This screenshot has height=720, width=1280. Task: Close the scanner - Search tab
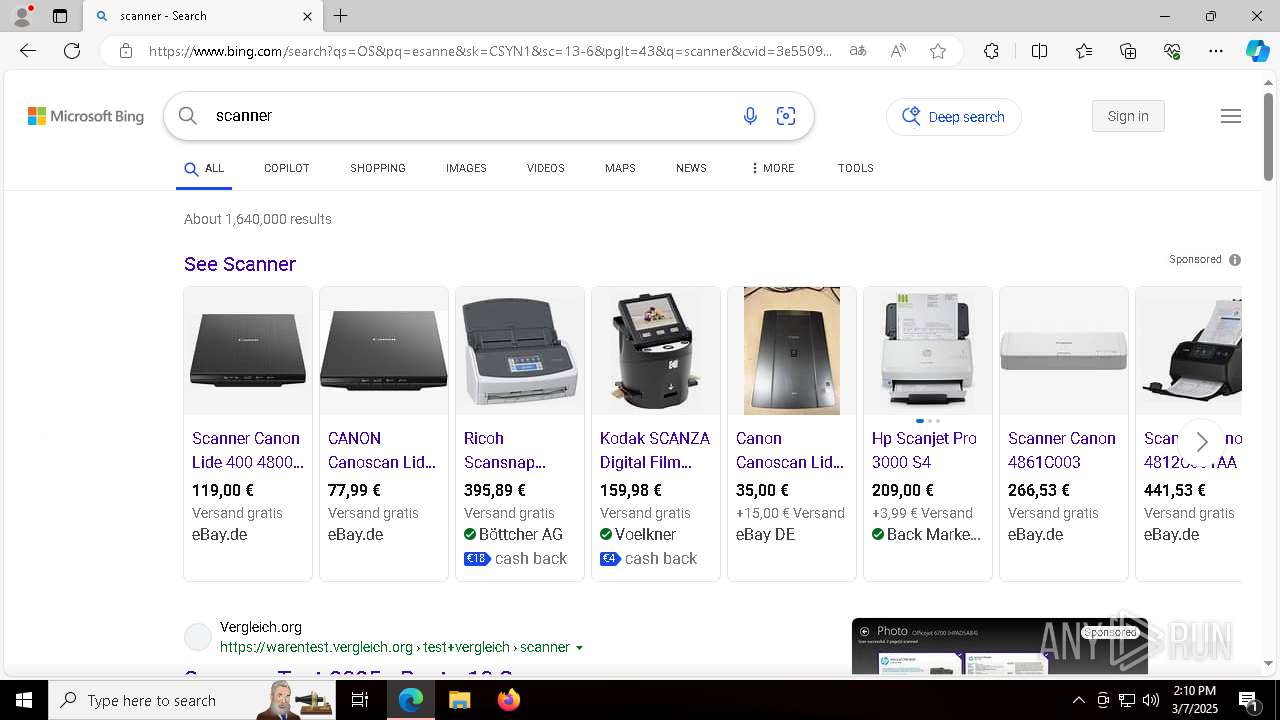[x=307, y=16]
